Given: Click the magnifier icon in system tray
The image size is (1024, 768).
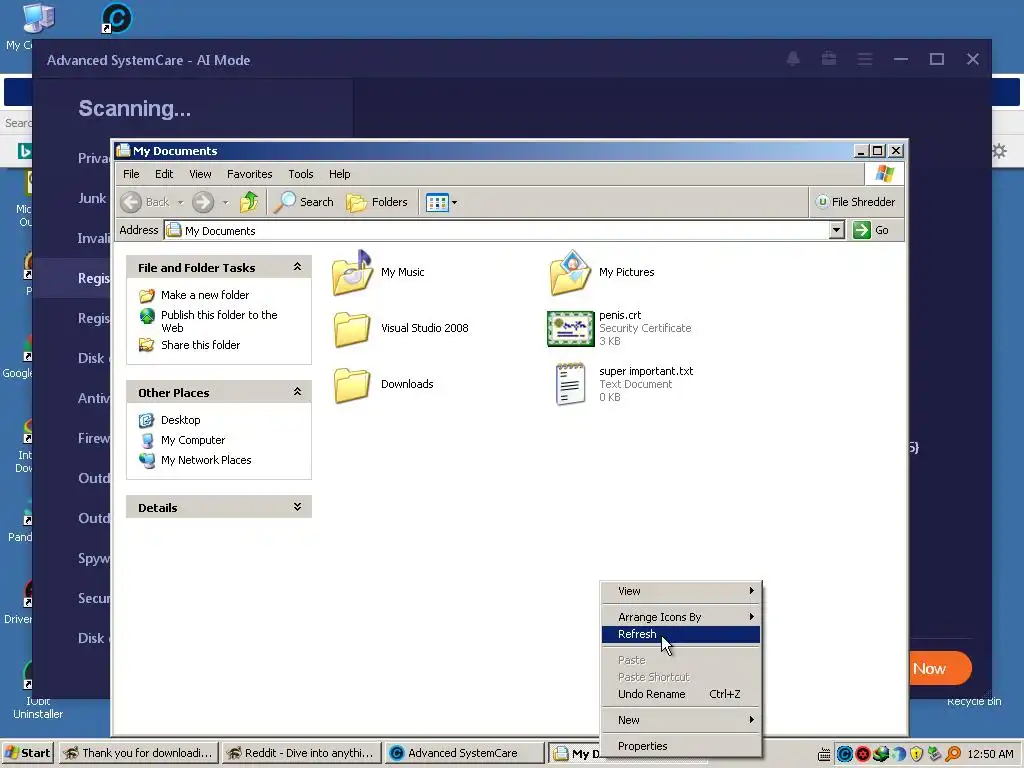Looking at the screenshot, I should click(x=953, y=754).
